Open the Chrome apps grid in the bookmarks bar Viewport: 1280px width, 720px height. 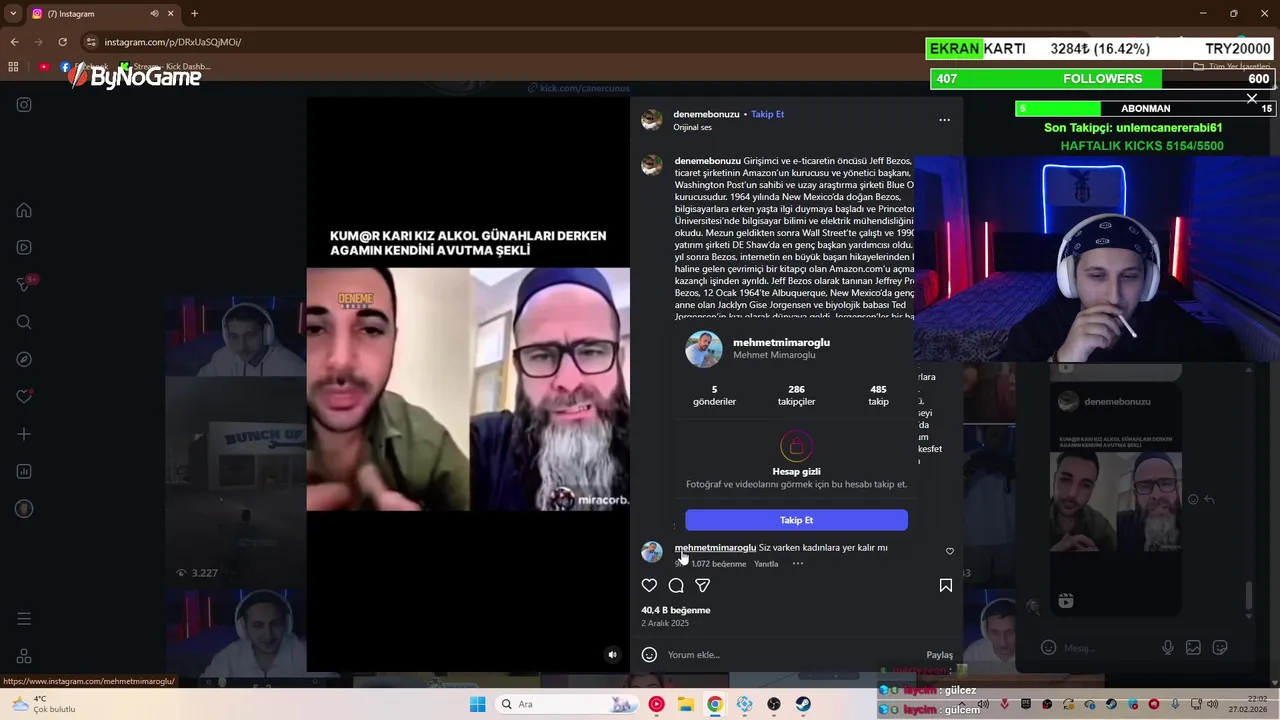[x=13, y=67]
